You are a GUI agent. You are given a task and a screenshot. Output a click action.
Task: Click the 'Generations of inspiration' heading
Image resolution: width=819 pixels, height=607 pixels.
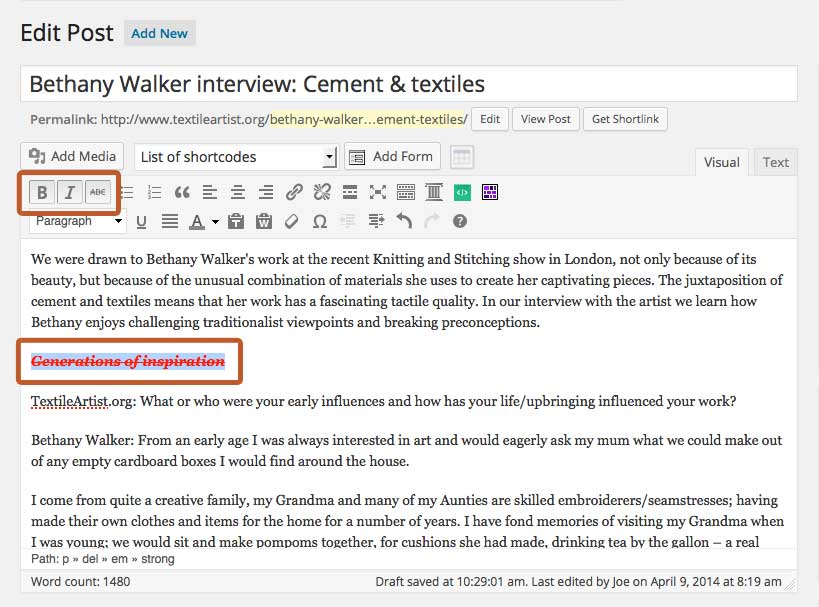pos(128,361)
